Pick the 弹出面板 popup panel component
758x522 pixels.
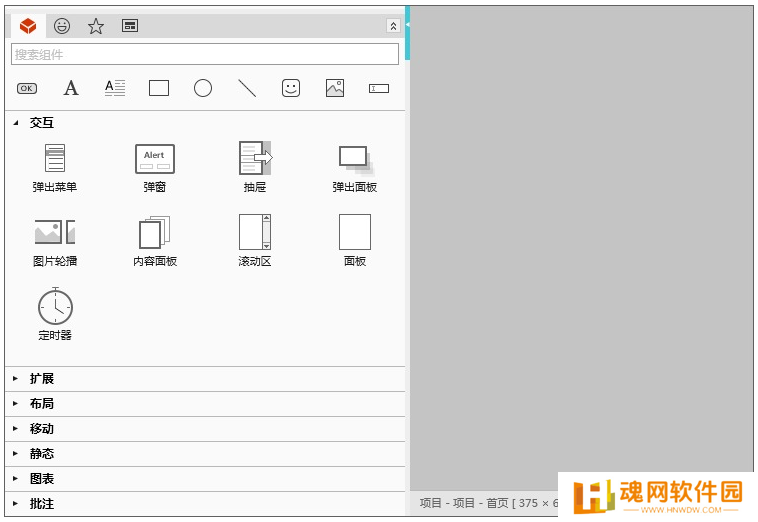(x=355, y=169)
